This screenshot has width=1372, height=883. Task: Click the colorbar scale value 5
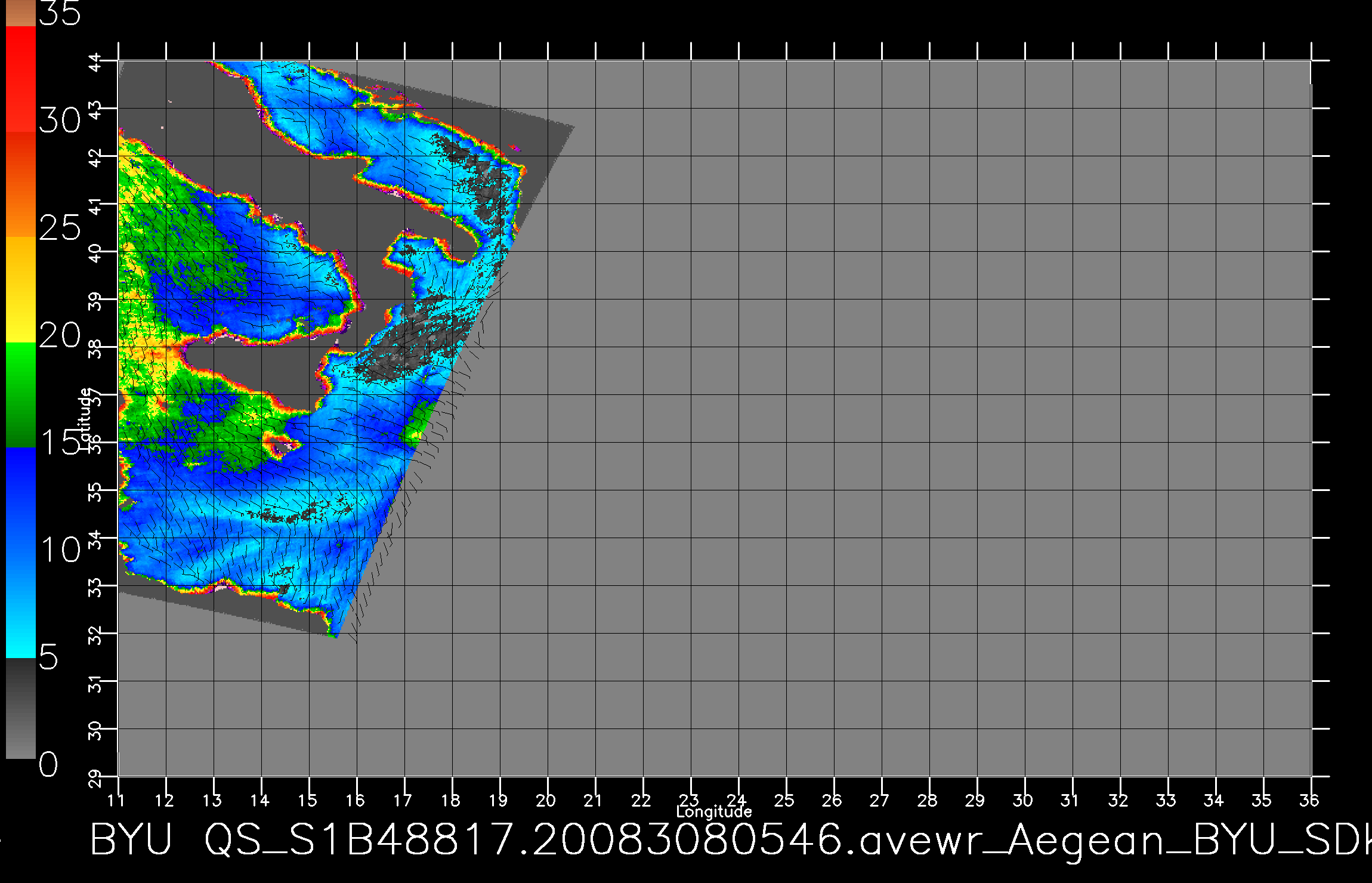48,657
